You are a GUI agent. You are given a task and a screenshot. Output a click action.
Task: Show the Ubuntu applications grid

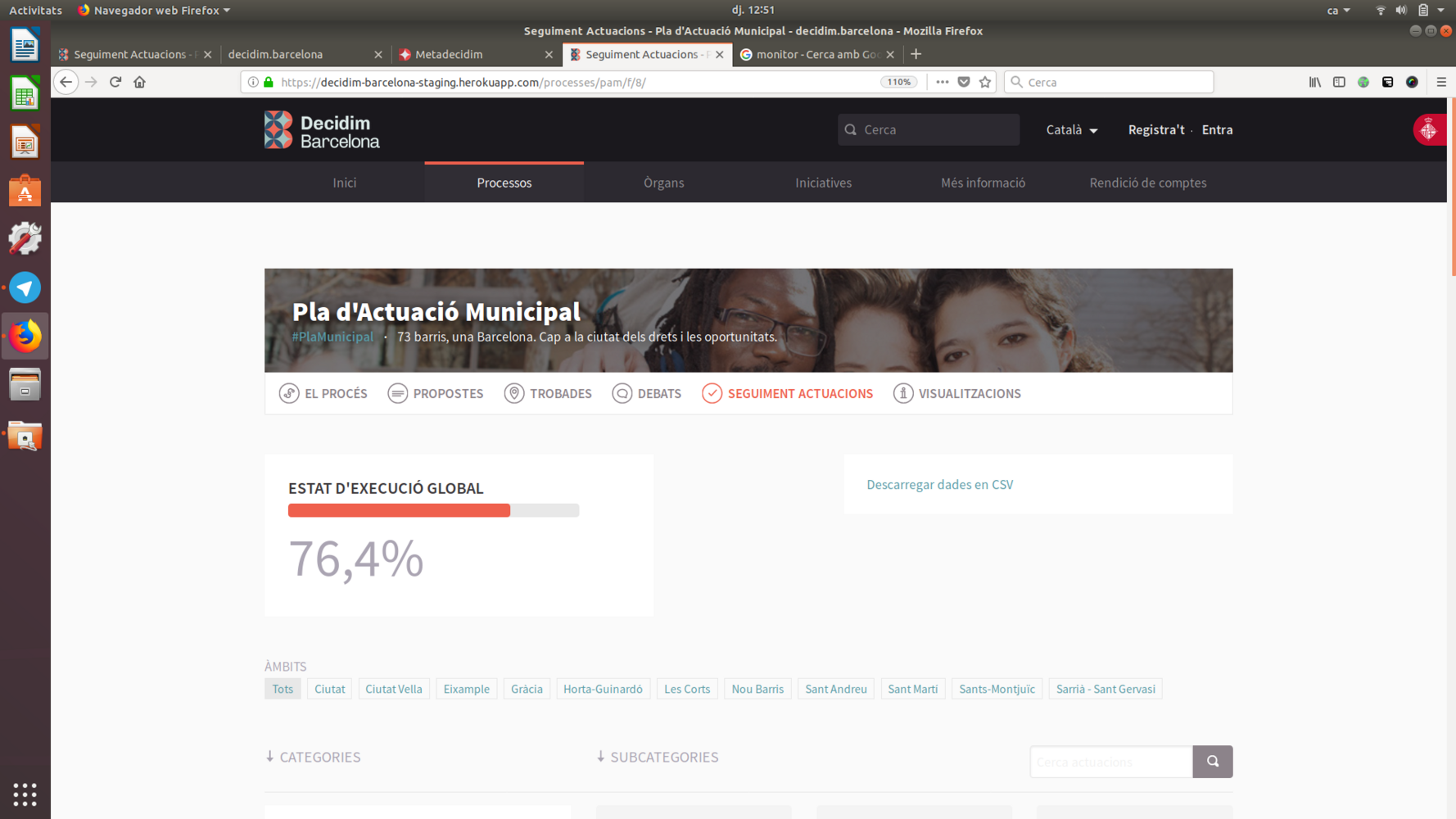coord(25,794)
